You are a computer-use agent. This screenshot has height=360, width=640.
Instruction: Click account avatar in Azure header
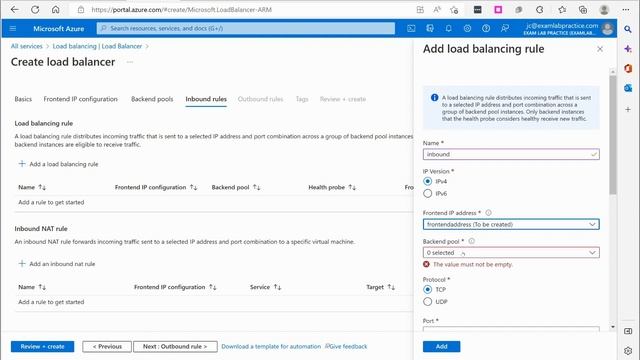(x=607, y=28)
